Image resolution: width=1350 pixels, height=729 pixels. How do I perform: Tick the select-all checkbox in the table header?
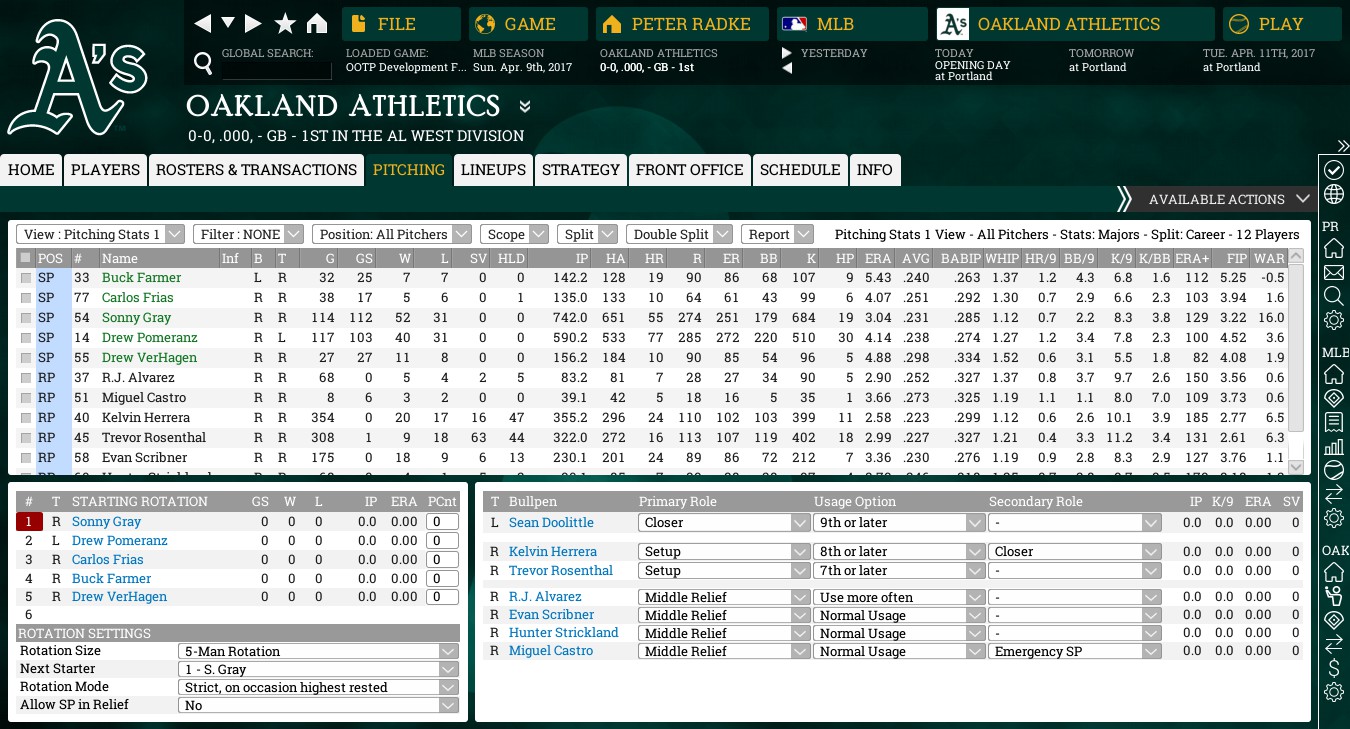click(x=25, y=258)
